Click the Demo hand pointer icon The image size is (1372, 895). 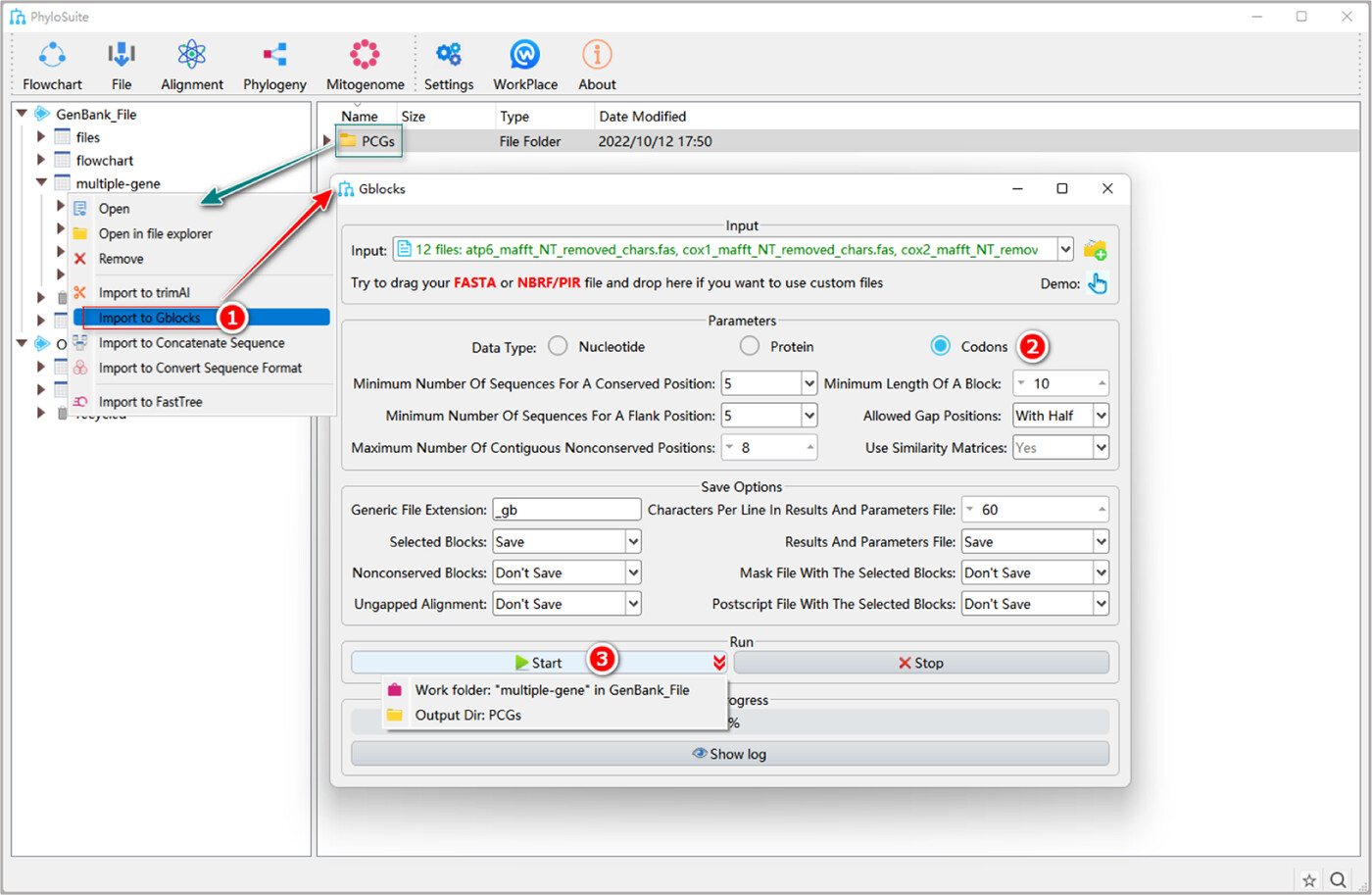(1098, 283)
